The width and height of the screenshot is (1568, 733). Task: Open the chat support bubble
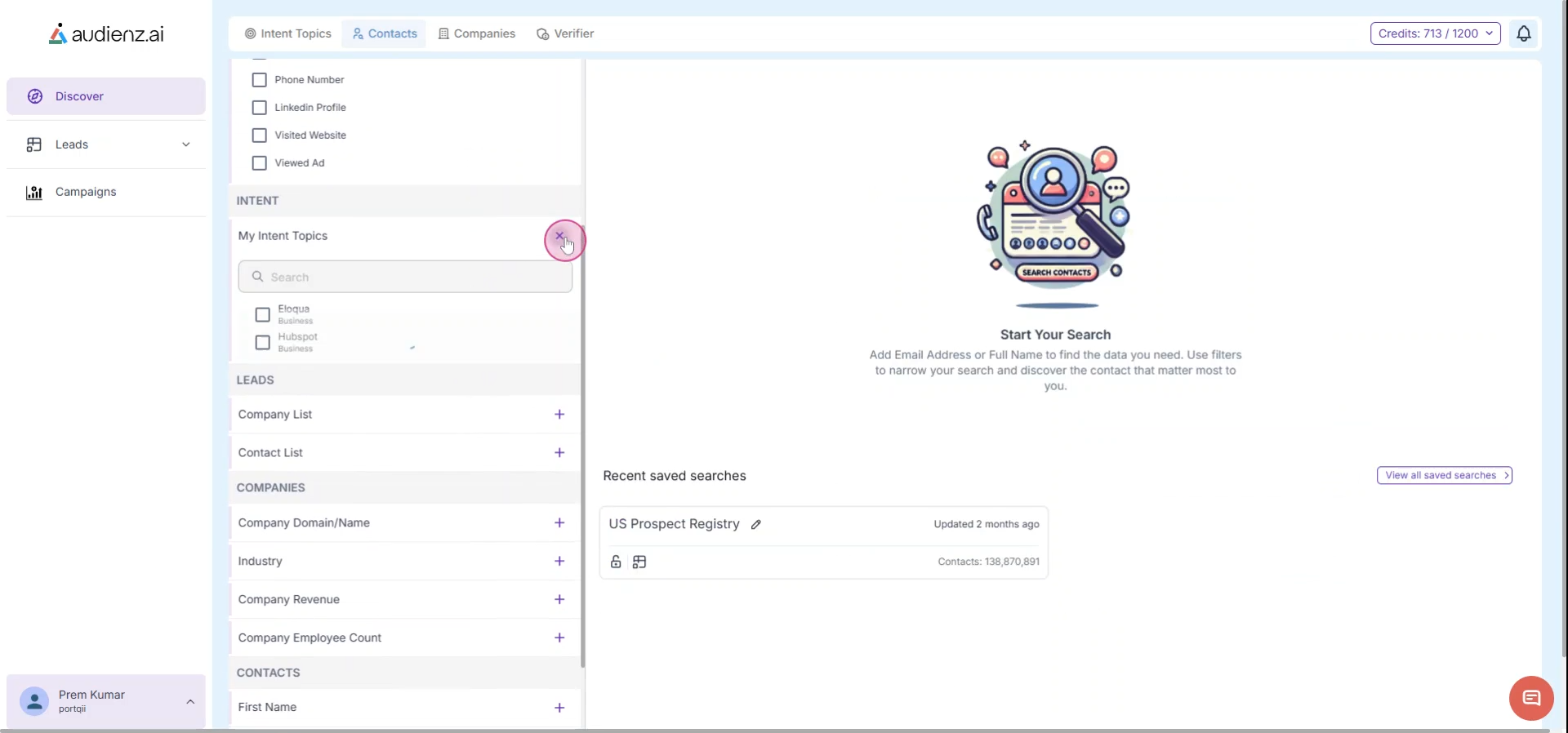pos(1530,698)
